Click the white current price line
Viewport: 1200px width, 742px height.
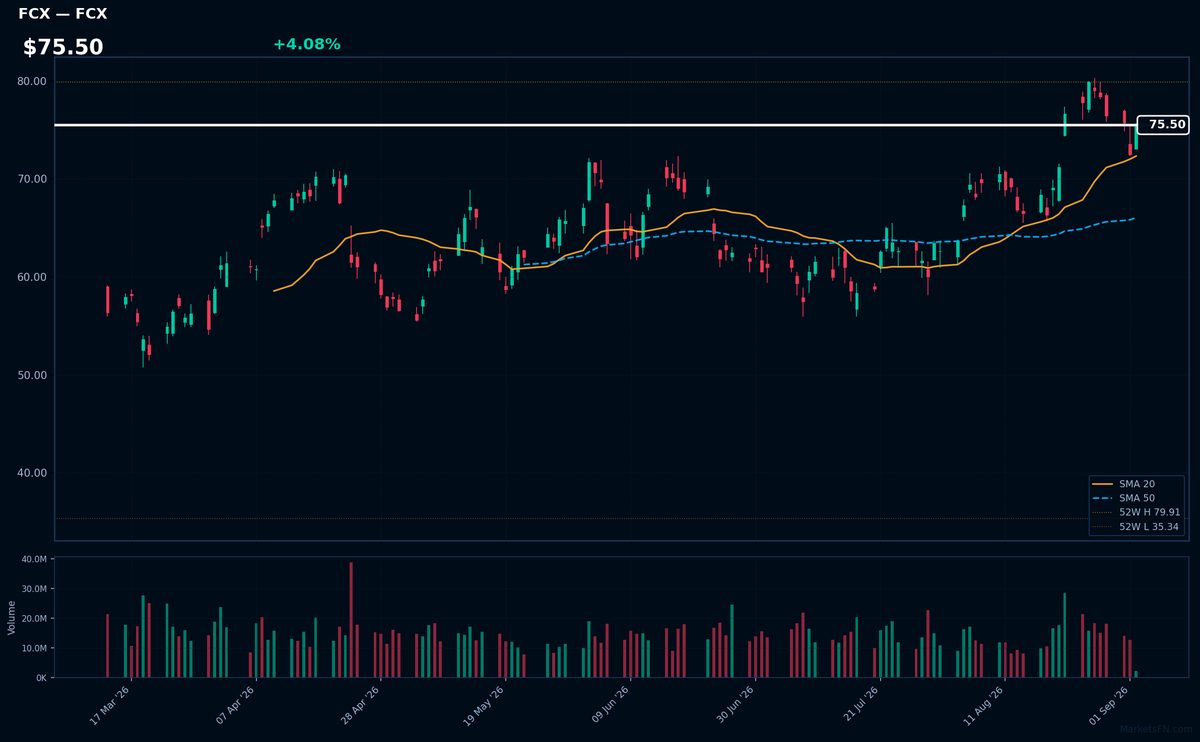coord(596,125)
